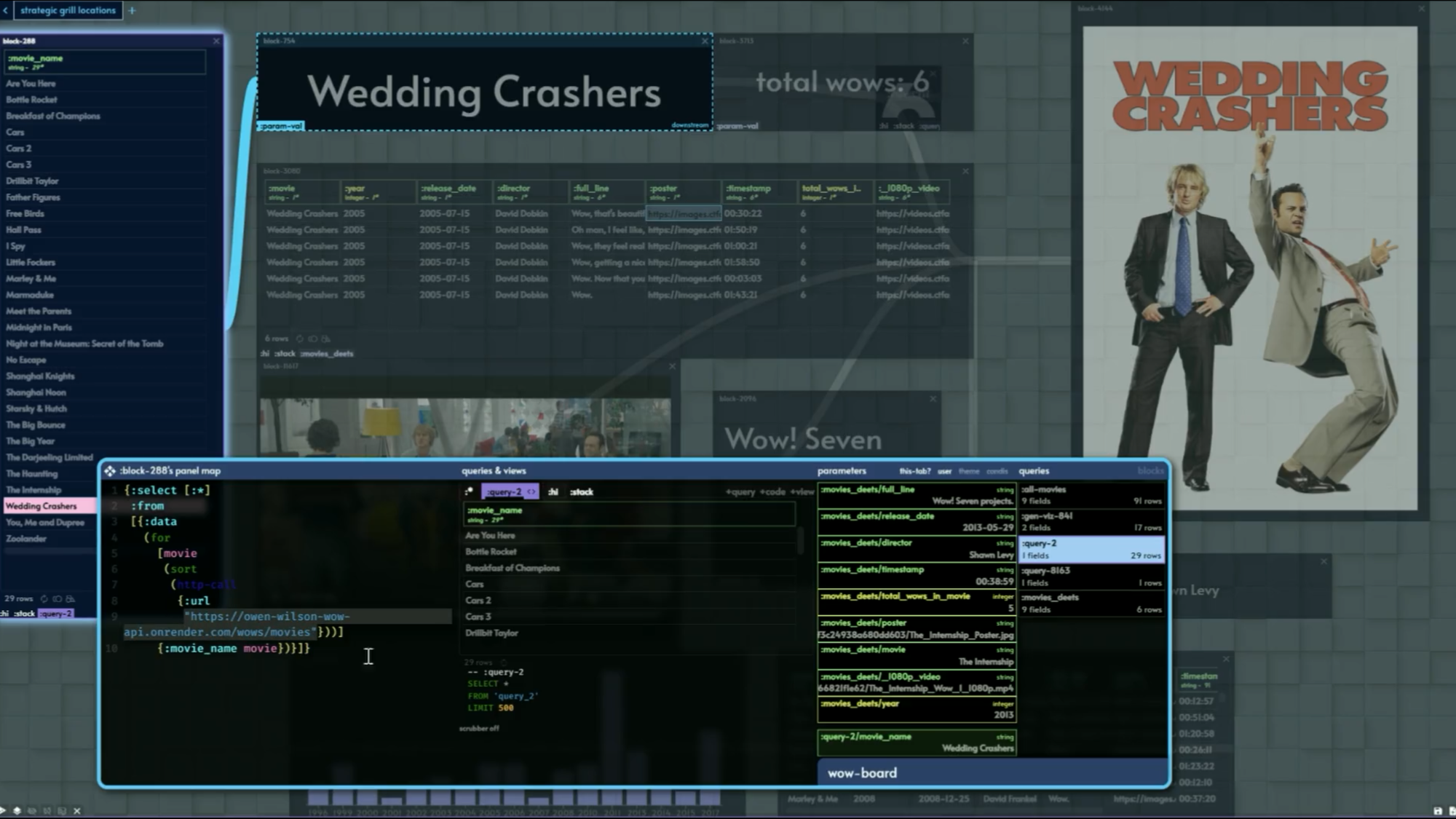The image size is (1456, 819).
Task: Click the X icon in bottom-left toolbar
Action: [x=77, y=810]
